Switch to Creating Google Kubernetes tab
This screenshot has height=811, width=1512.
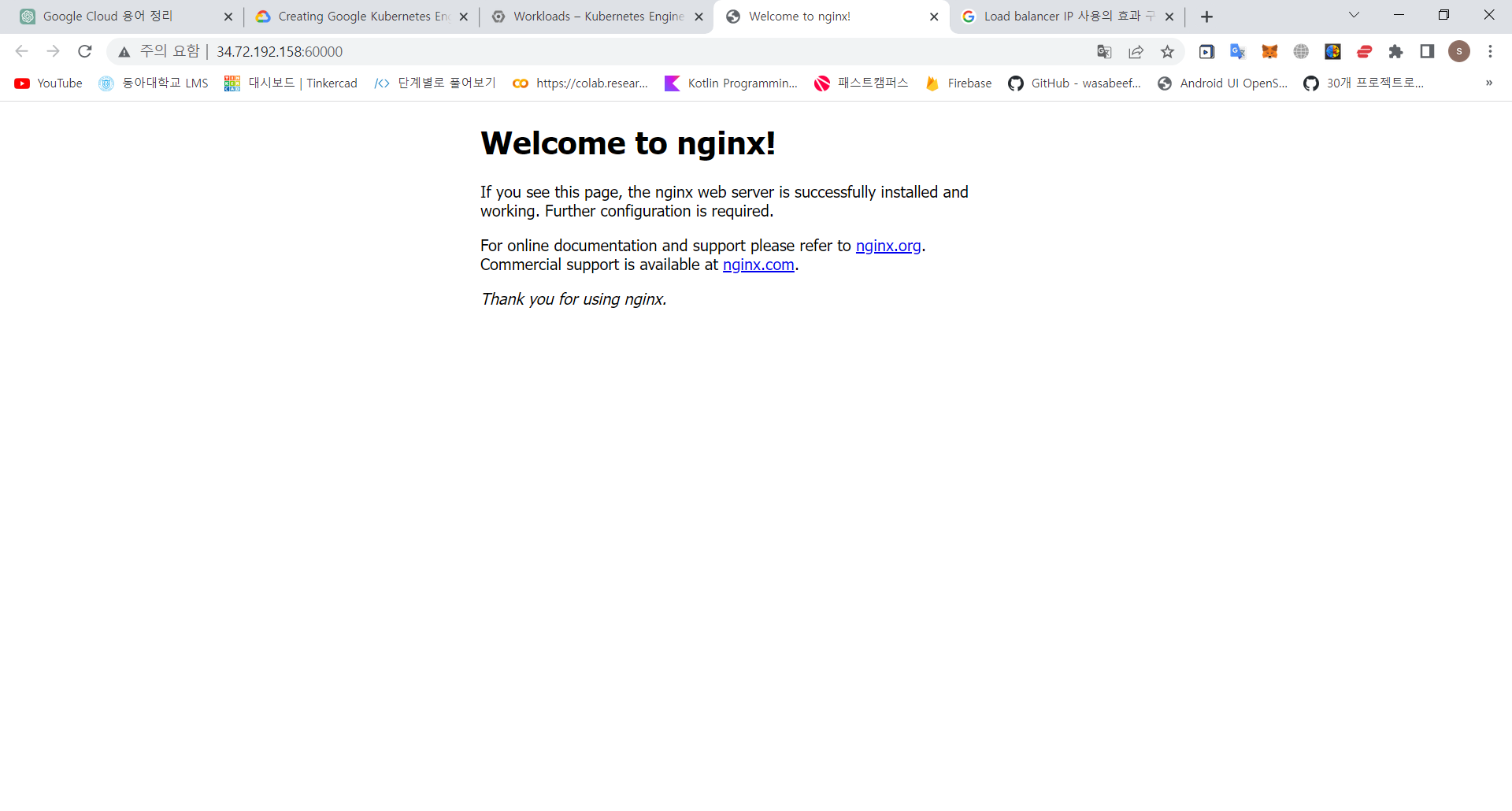pyautogui.click(x=364, y=17)
